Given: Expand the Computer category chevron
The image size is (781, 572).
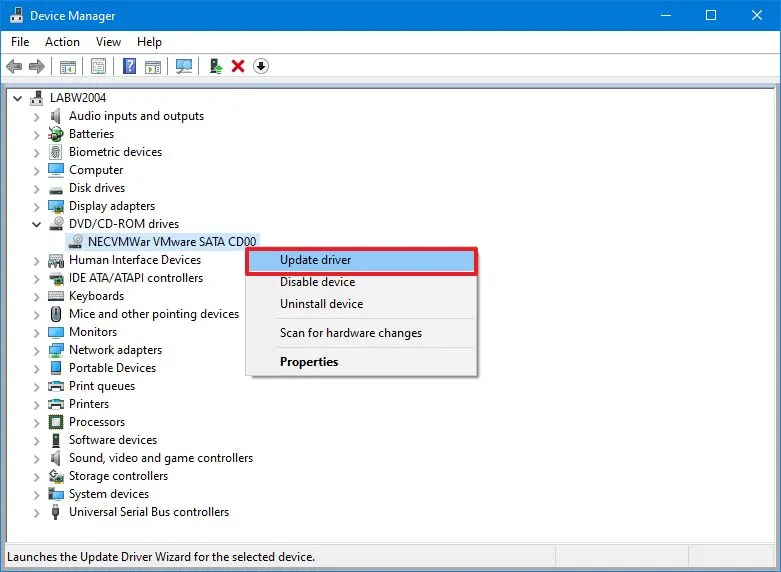Looking at the screenshot, I should coord(36,171).
